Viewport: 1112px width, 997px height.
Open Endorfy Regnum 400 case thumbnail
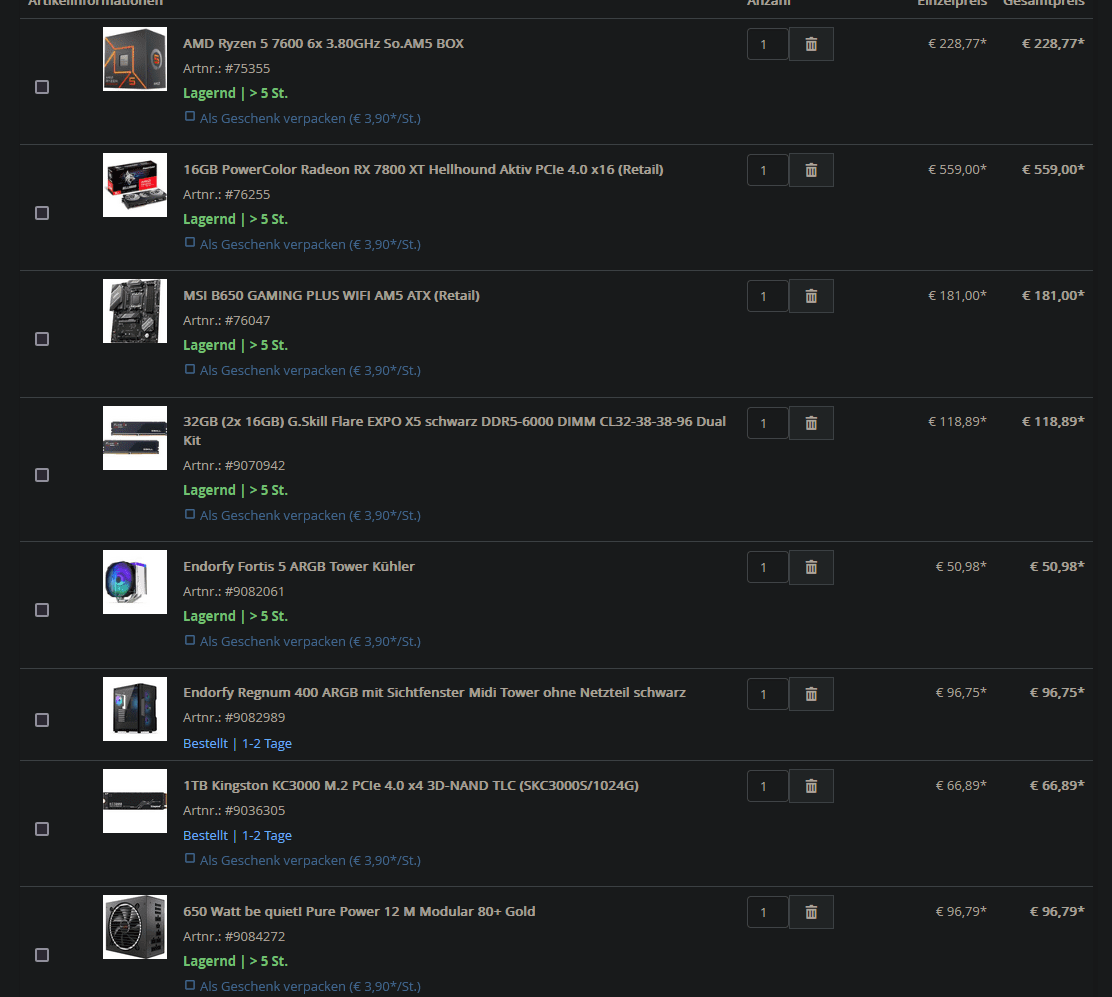pos(135,709)
